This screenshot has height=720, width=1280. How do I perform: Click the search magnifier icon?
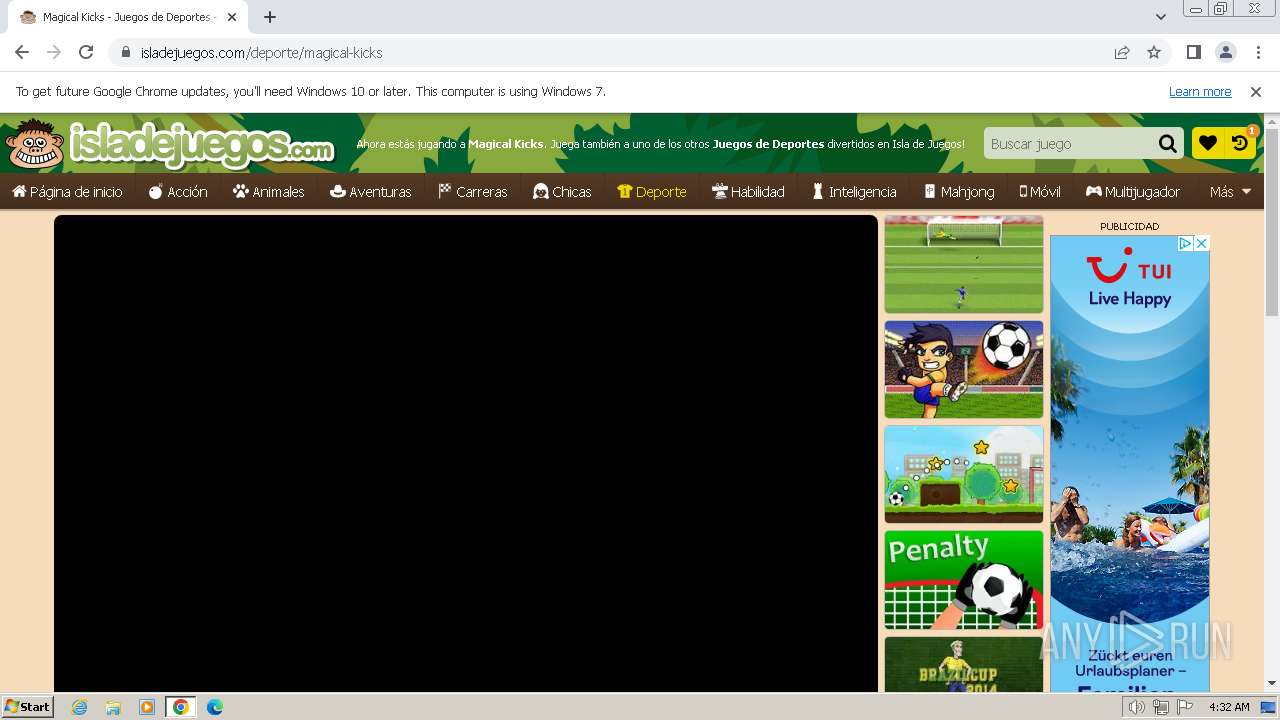[1167, 143]
